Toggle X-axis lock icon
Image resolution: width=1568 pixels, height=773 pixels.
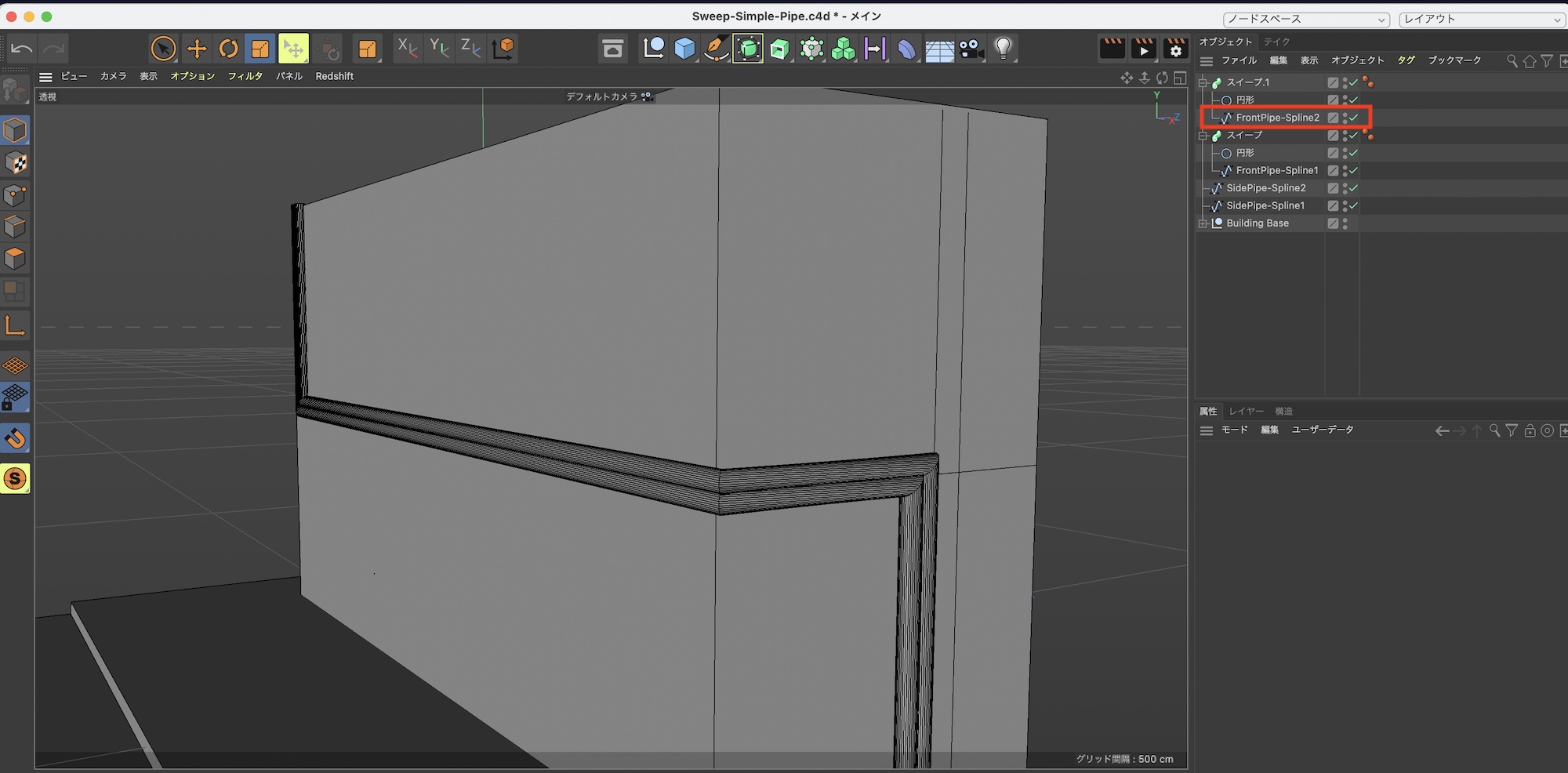coord(407,49)
